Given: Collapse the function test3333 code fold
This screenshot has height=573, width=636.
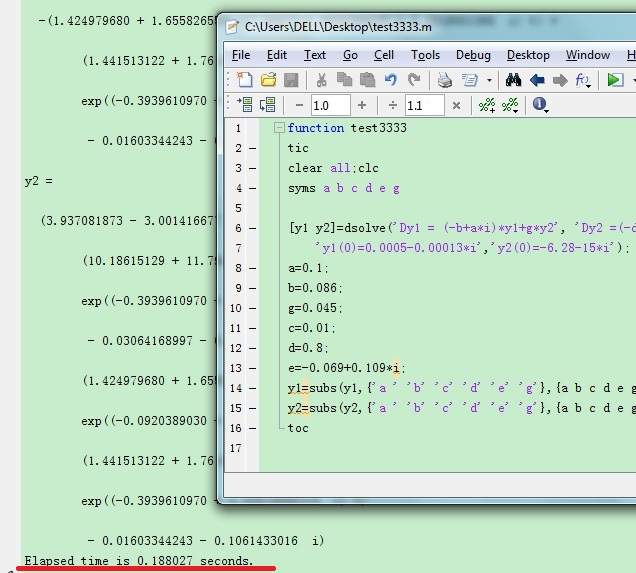Looking at the screenshot, I should (x=279, y=128).
